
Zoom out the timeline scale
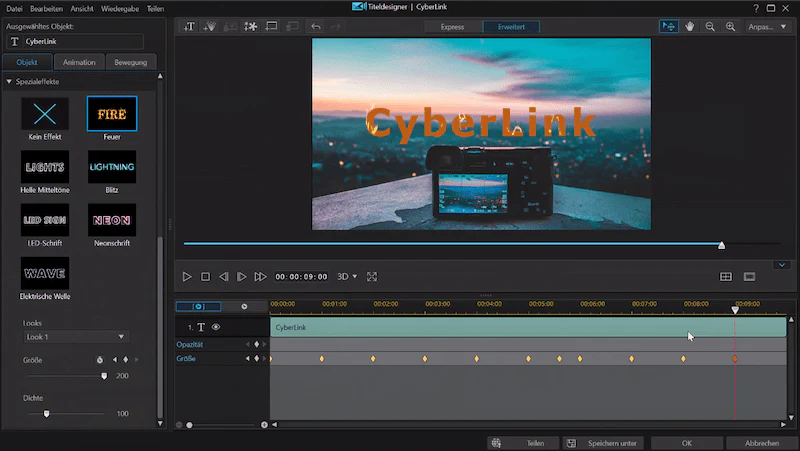[x=179, y=424]
